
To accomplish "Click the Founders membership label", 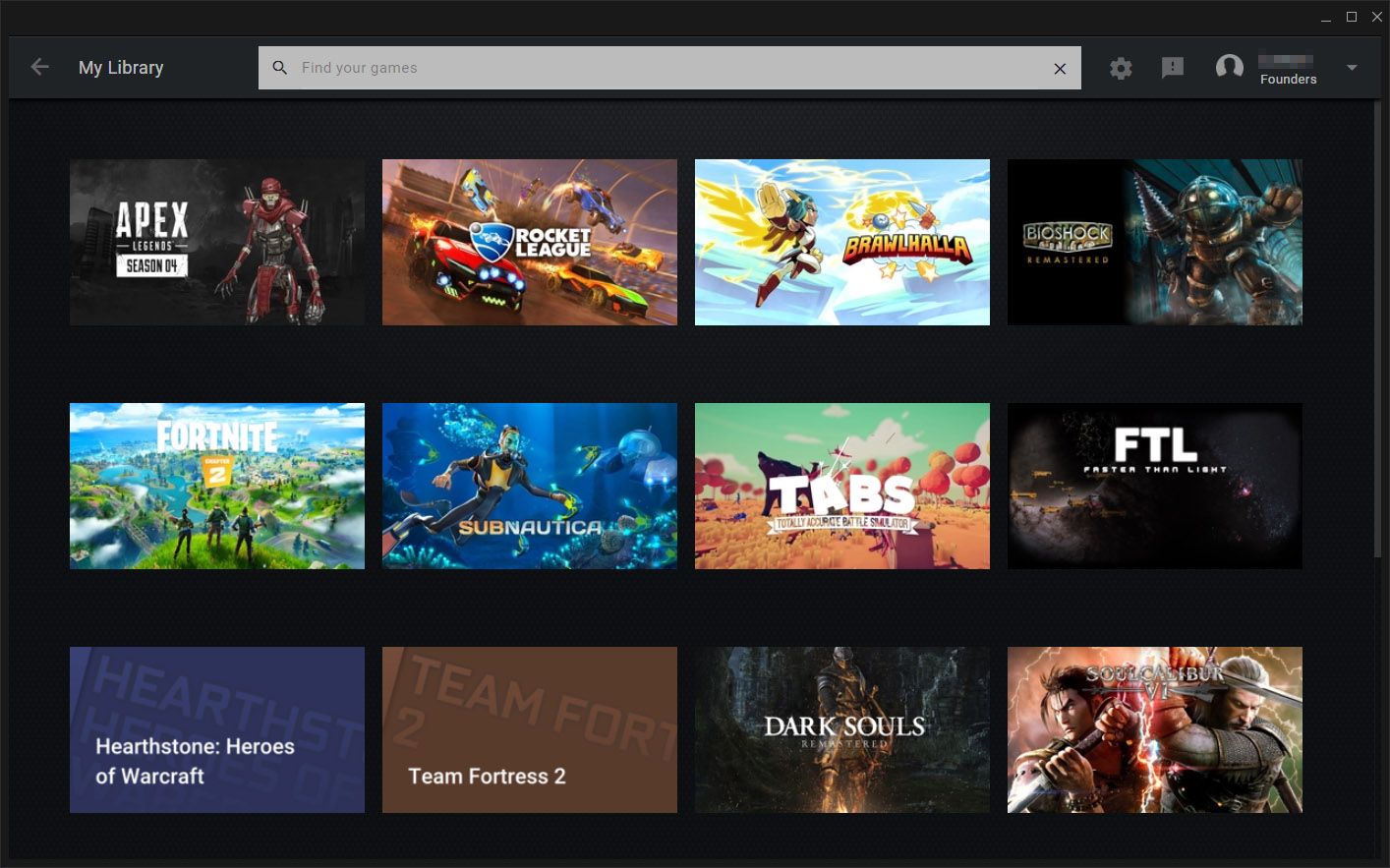I will (1288, 80).
